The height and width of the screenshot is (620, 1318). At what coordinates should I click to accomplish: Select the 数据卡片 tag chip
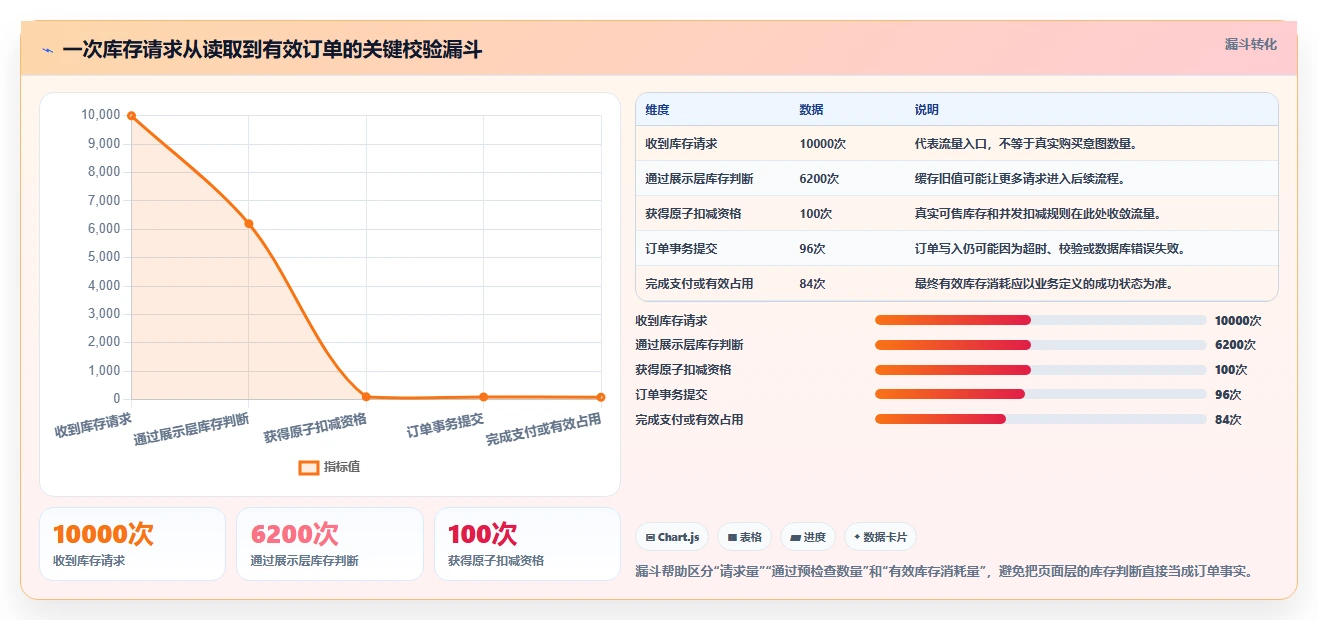point(880,537)
